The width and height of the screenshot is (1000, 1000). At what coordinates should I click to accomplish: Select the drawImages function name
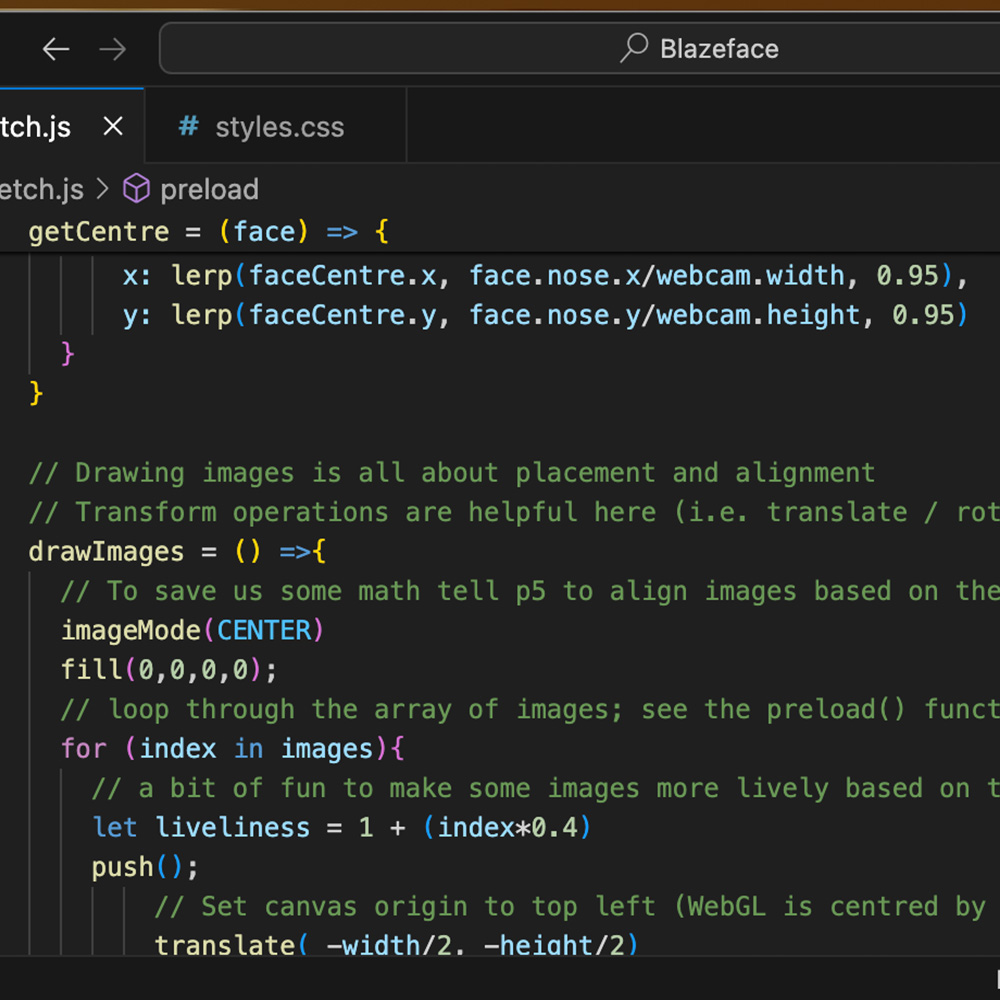point(105,551)
